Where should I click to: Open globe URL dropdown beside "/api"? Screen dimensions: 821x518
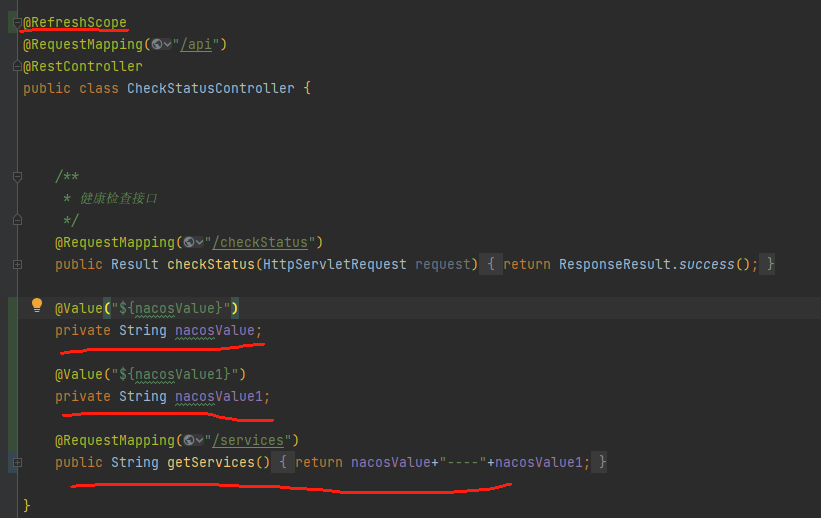(161, 45)
